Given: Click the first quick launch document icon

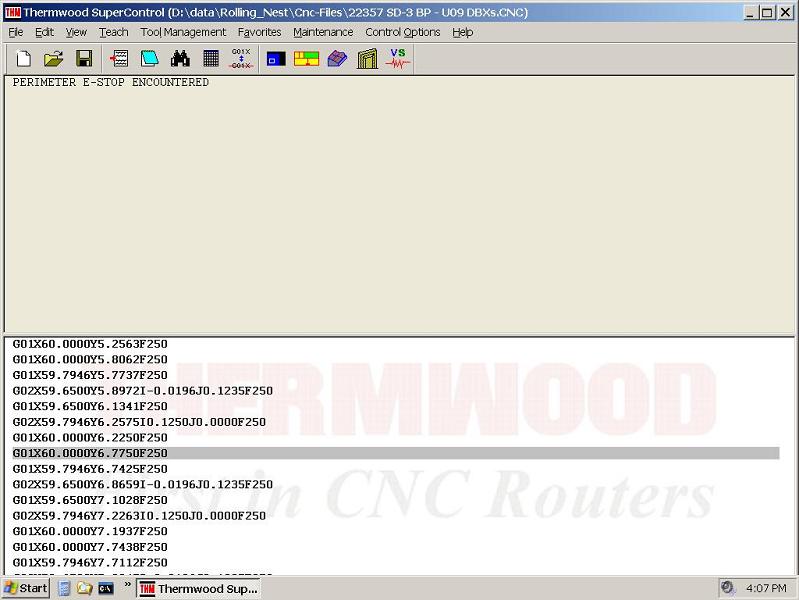Looking at the screenshot, I should [64, 588].
